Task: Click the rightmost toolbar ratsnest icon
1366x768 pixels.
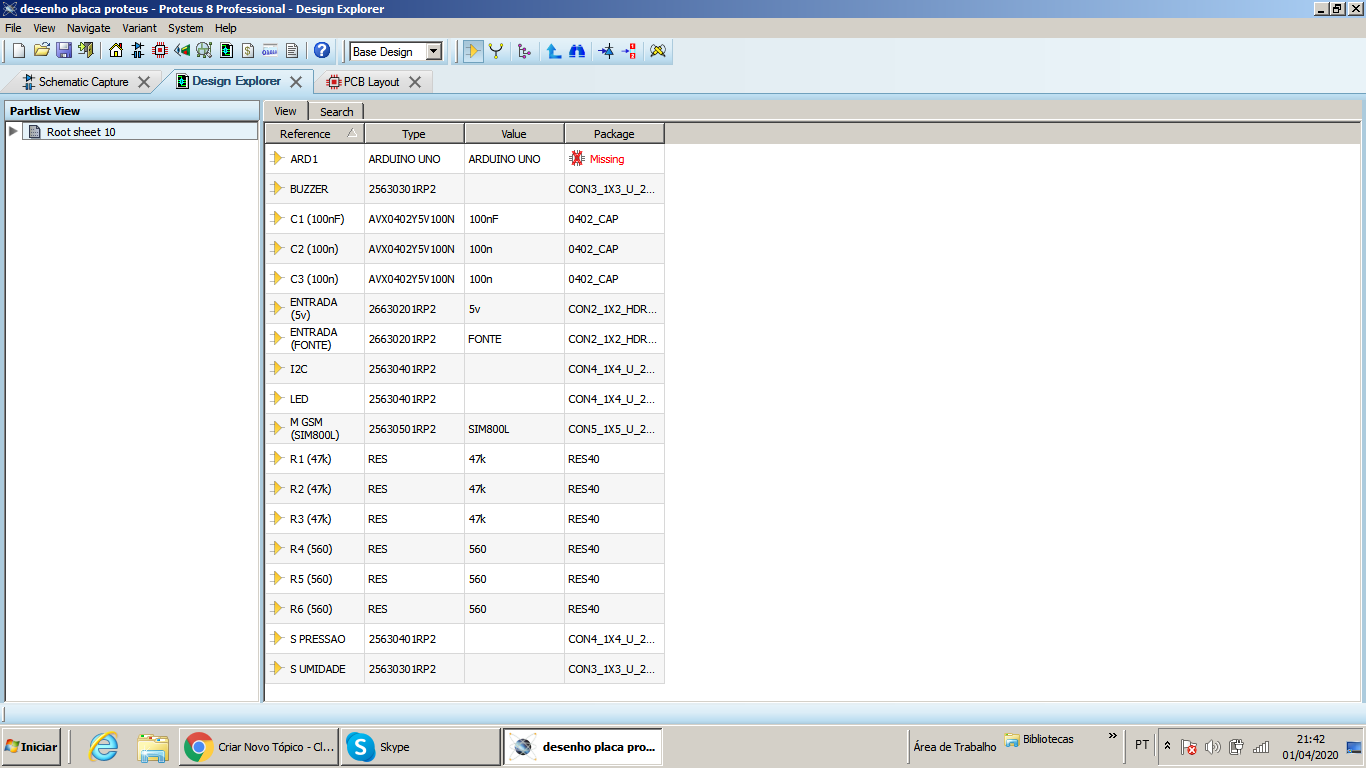Action: (658, 51)
